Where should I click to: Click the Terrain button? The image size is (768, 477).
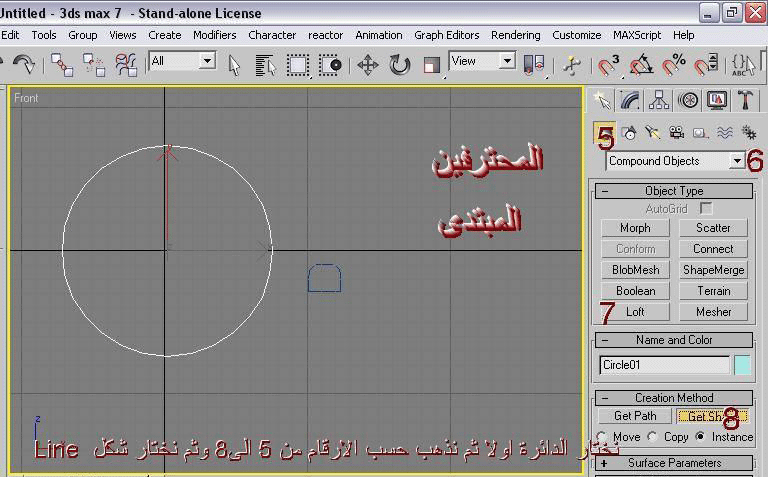pos(713,291)
